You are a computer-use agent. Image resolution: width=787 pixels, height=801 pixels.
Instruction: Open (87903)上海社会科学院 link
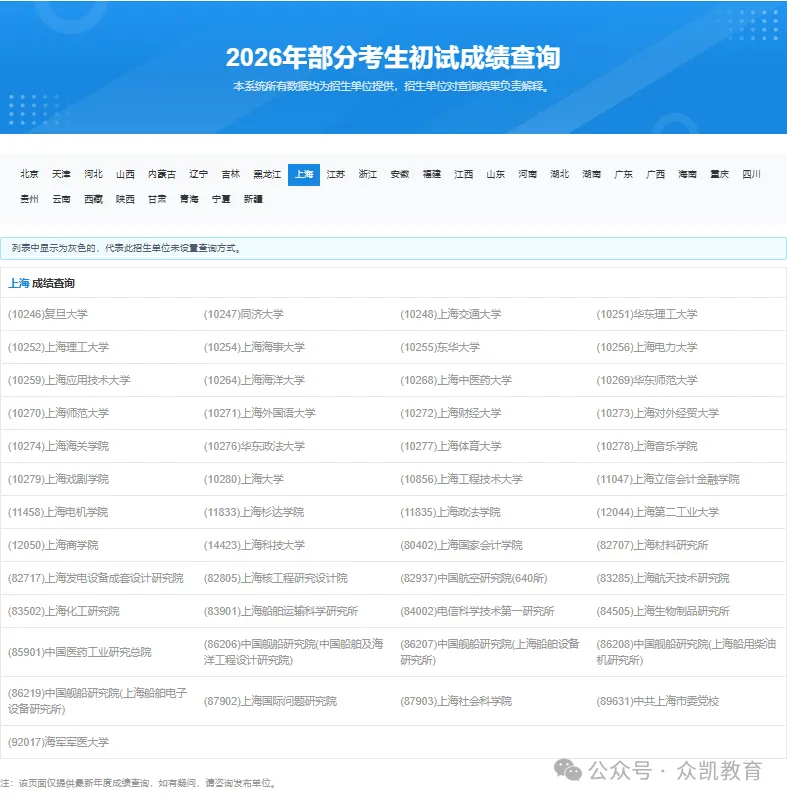click(x=456, y=701)
